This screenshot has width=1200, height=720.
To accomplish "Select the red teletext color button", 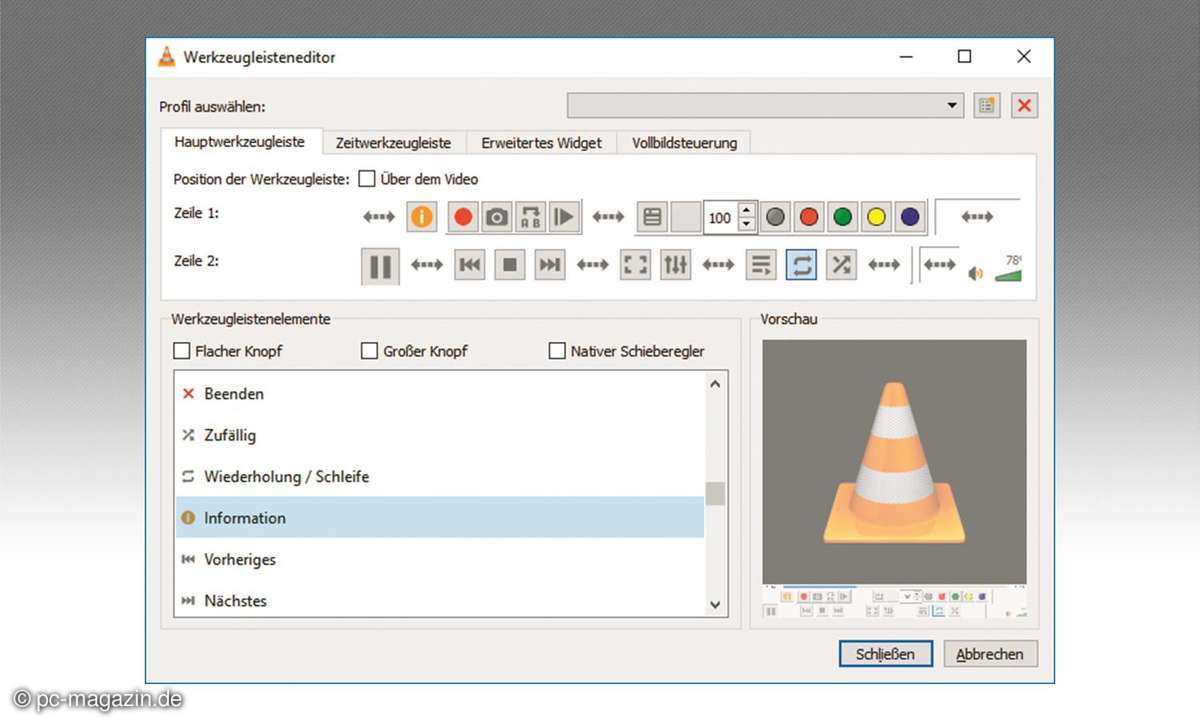I will click(809, 217).
